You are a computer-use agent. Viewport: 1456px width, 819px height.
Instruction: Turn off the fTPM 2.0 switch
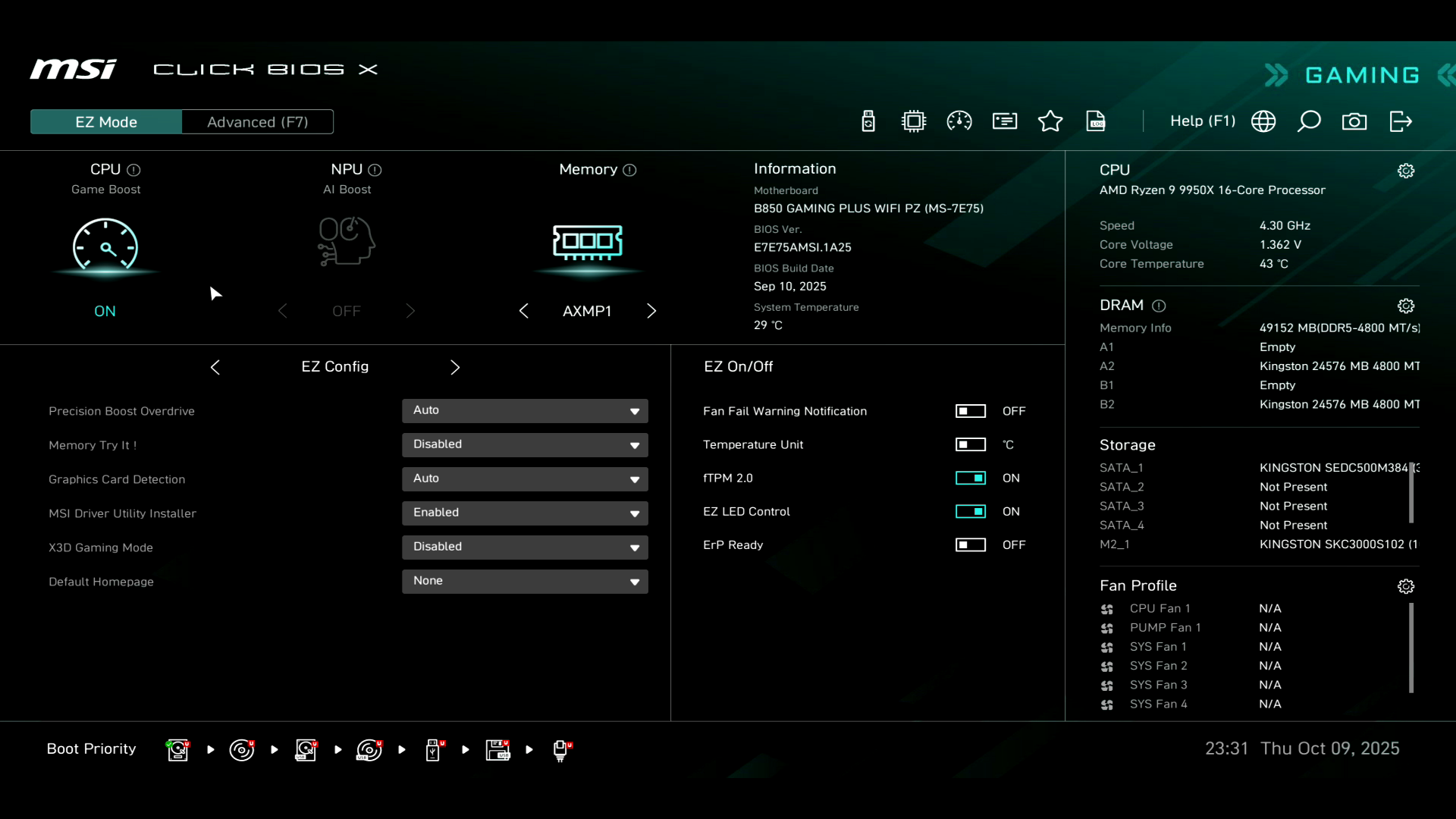971,478
